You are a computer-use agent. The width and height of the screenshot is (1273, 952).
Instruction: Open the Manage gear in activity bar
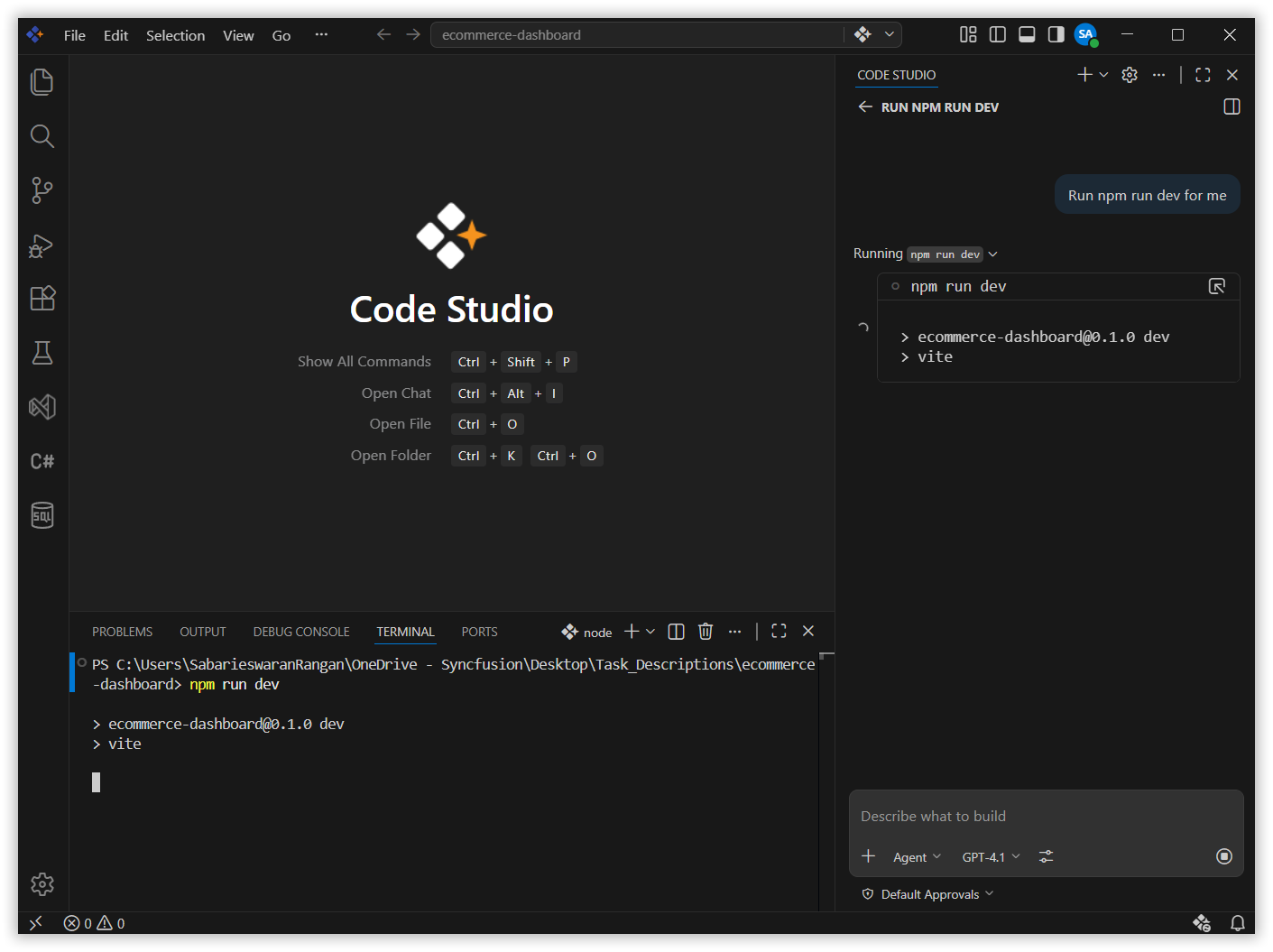pyautogui.click(x=42, y=884)
